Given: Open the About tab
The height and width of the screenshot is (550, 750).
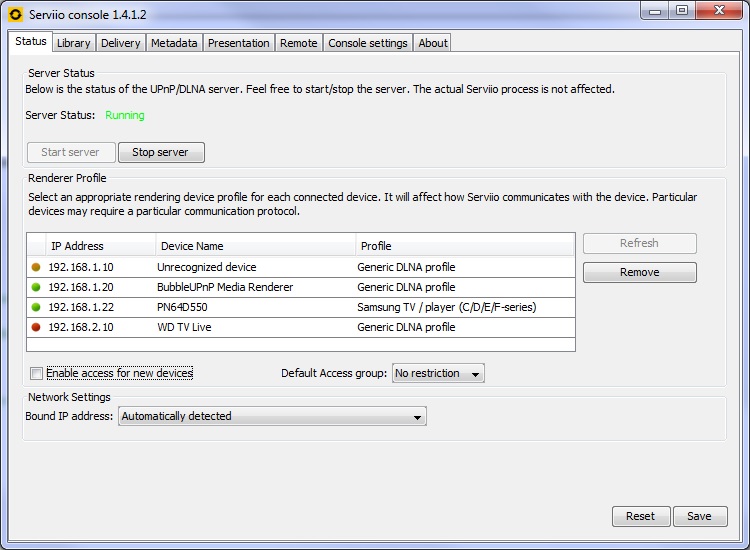Looking at the screenshot, I should pyautogui.click(x=433, y=43).
